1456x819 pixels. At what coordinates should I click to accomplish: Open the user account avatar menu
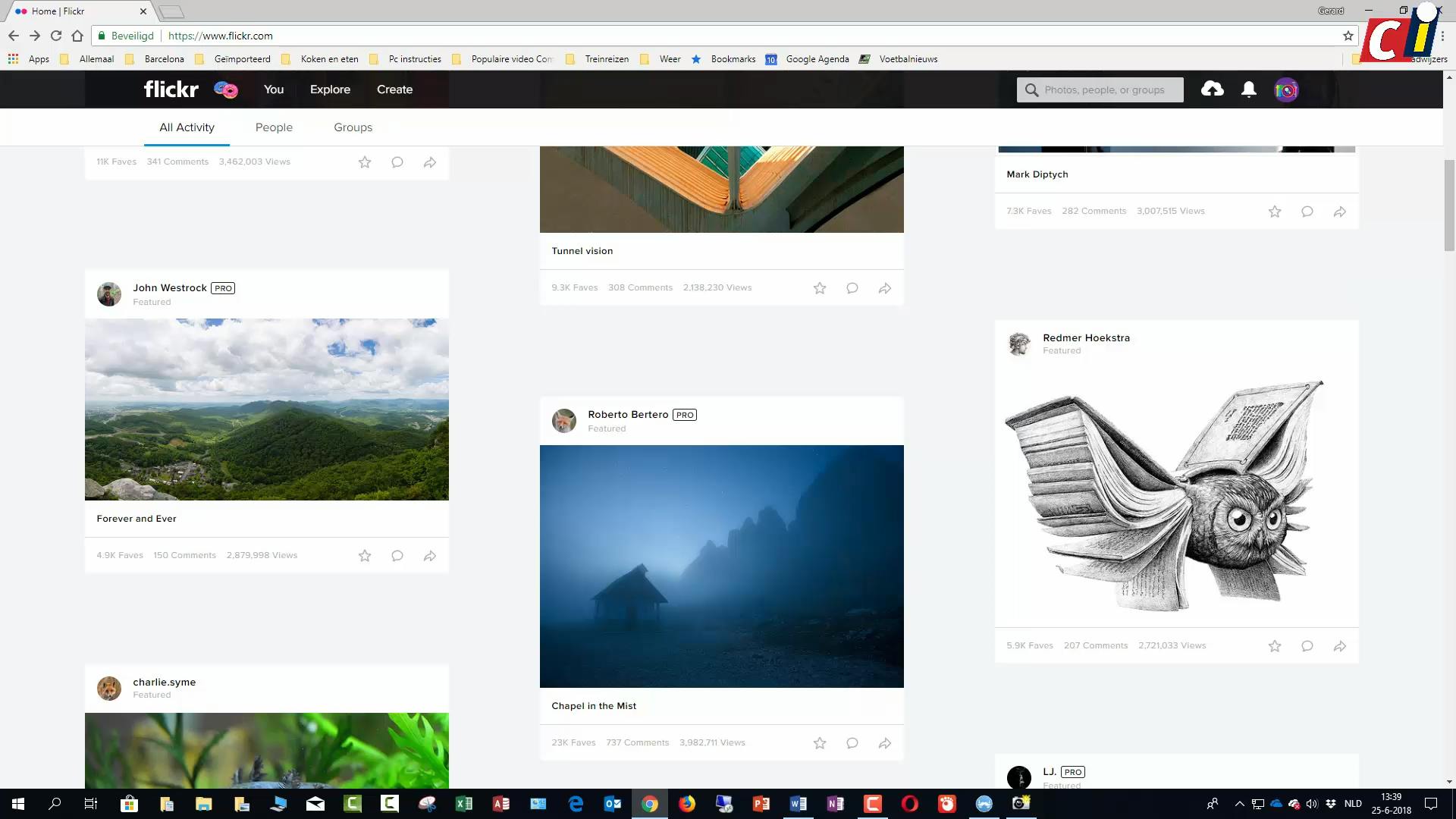pos(1286,90)
